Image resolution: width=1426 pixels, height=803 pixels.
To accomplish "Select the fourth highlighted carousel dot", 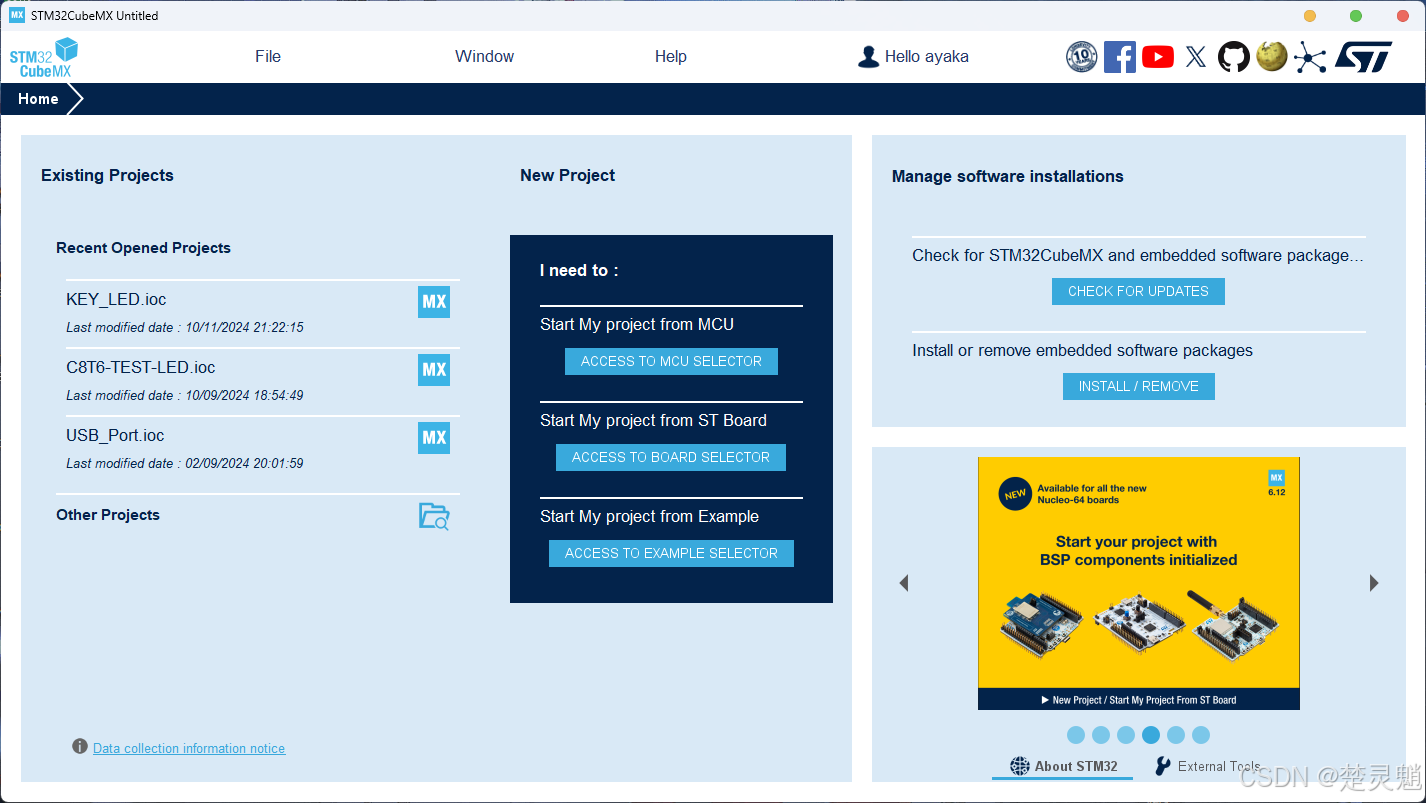I will point(1151,735).
